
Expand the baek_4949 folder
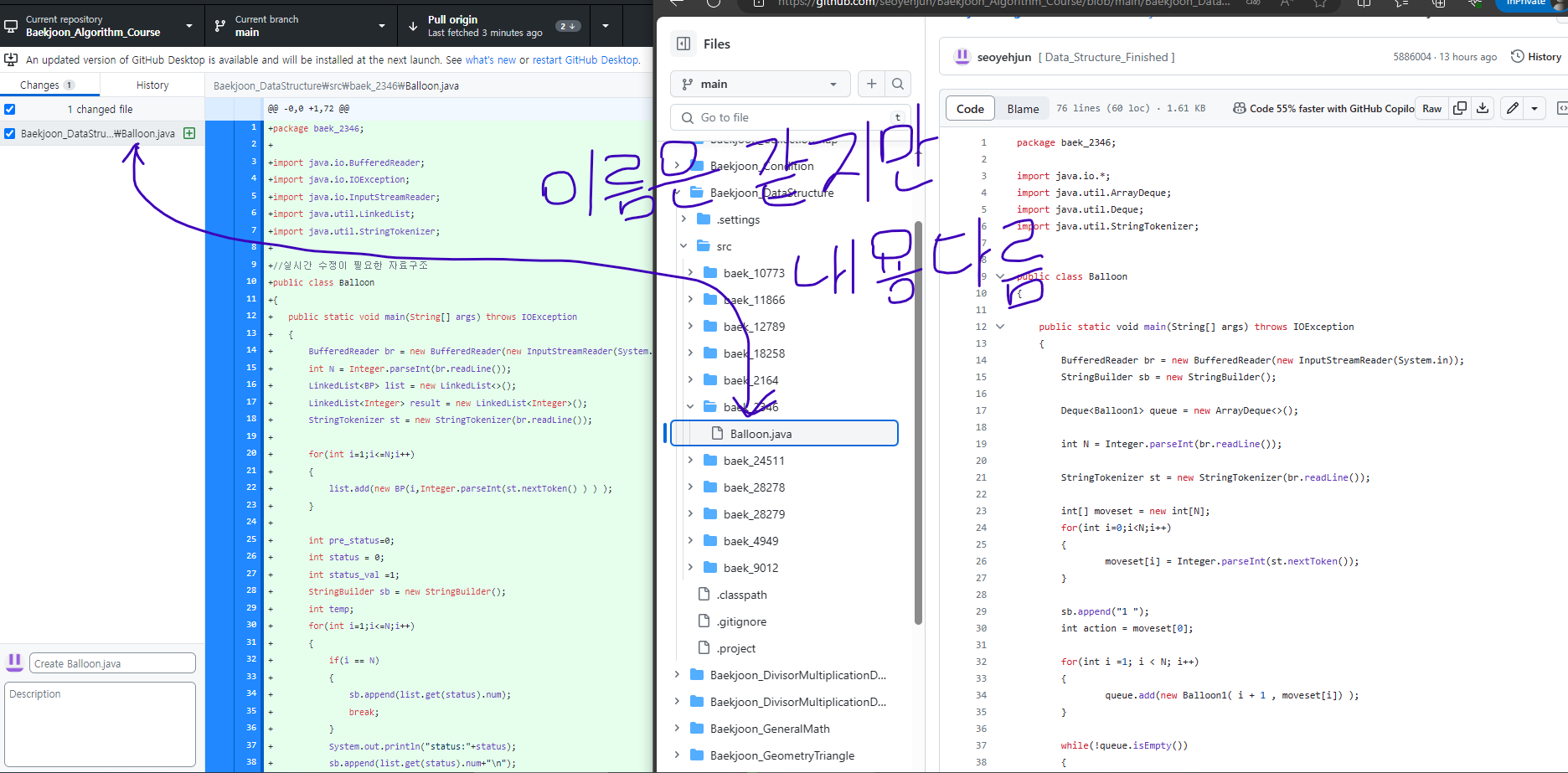690,541
